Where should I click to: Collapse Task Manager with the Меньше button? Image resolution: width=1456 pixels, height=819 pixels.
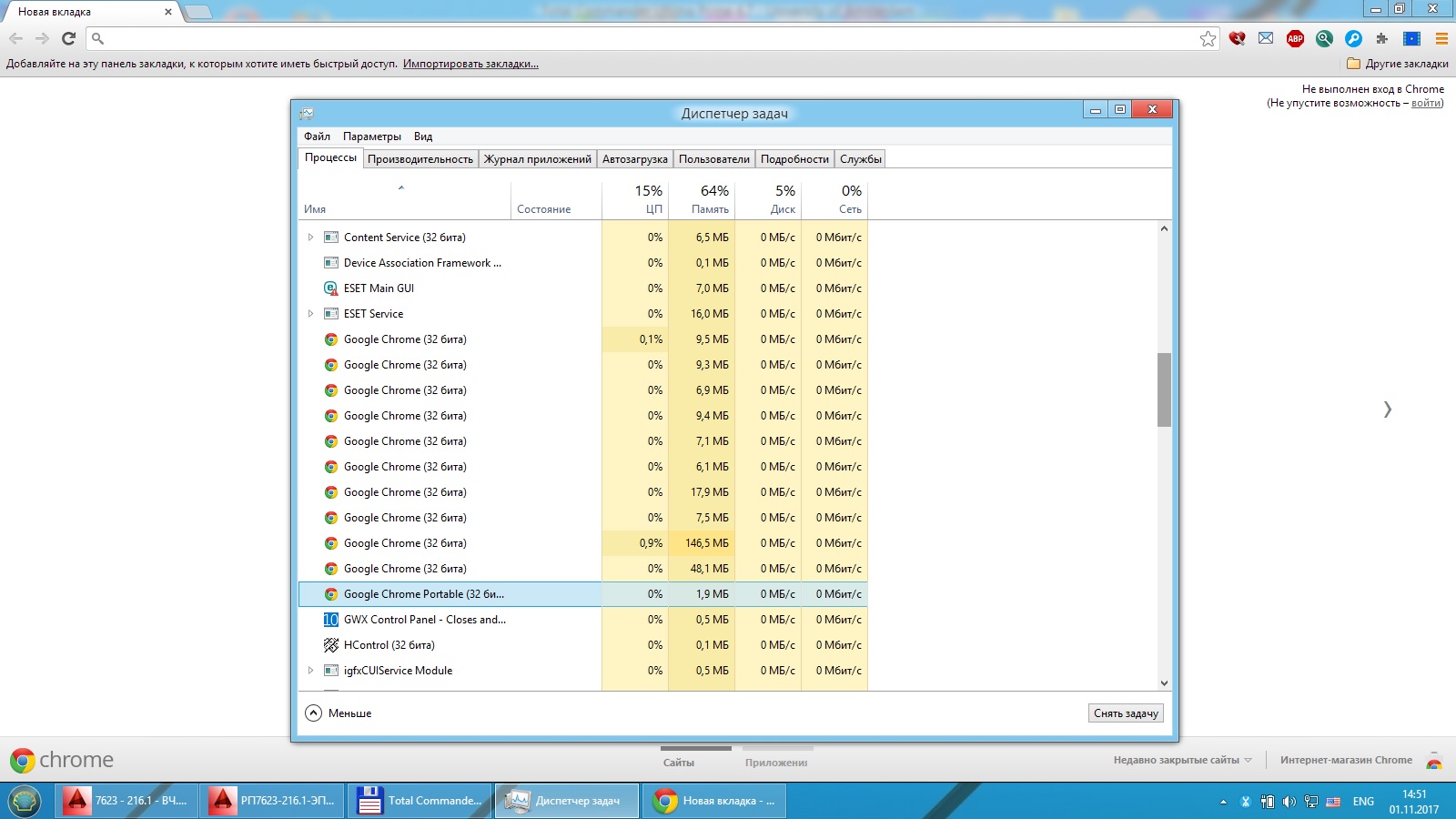(339, 713)
